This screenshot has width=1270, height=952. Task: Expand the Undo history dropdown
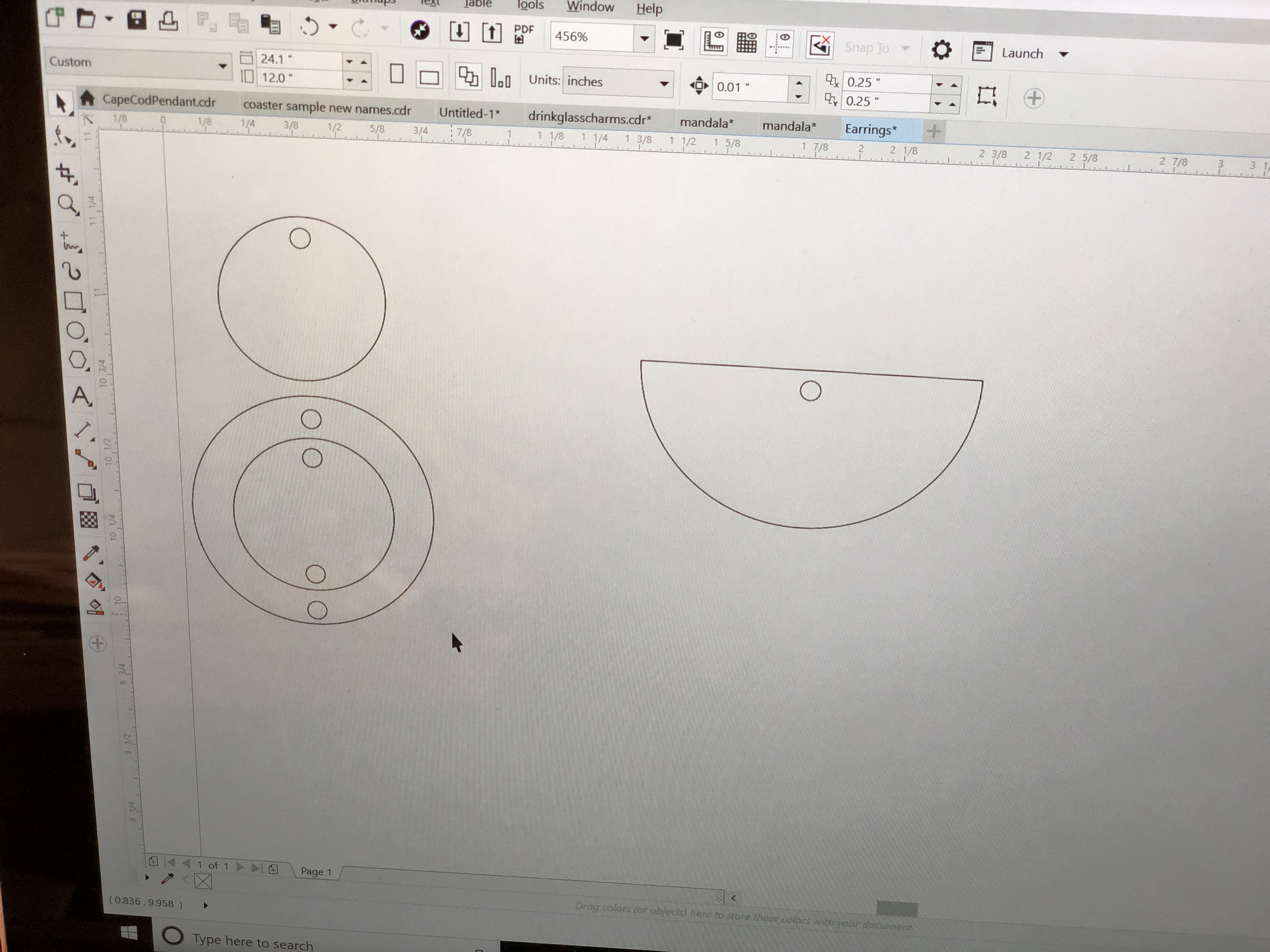[x=332, y=26]
